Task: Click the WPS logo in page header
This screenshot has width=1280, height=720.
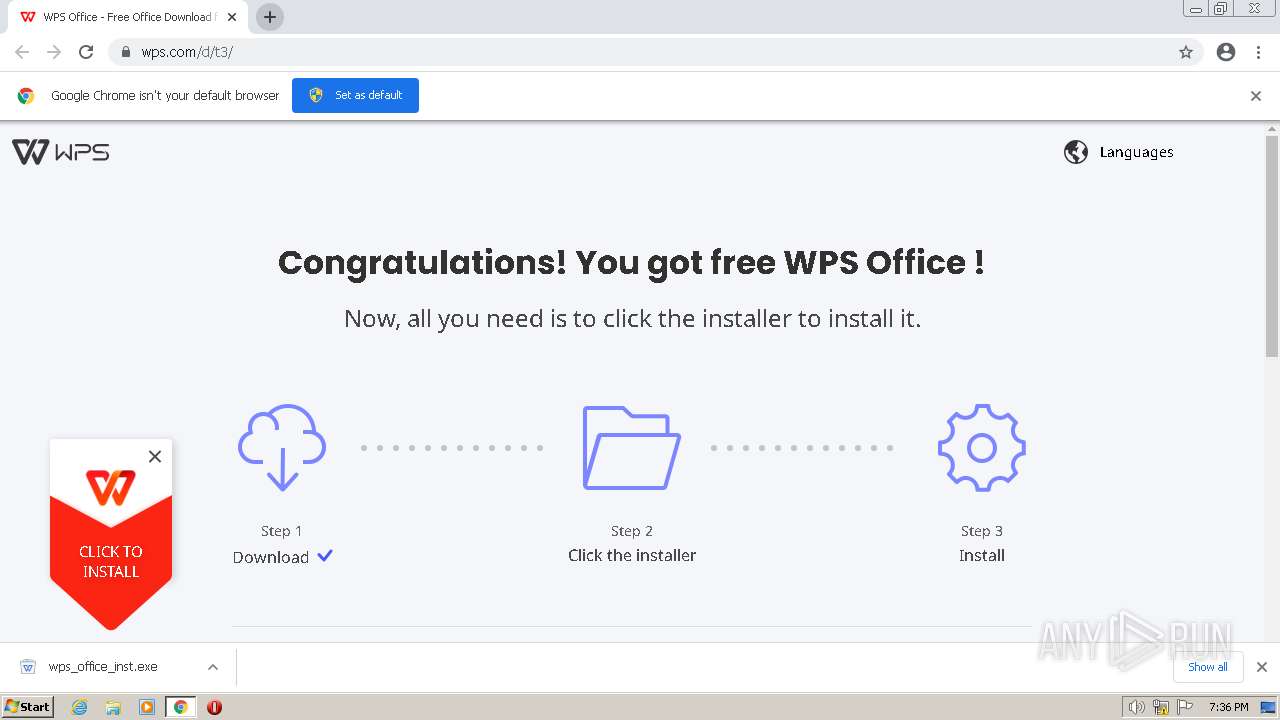Action: 60,152
